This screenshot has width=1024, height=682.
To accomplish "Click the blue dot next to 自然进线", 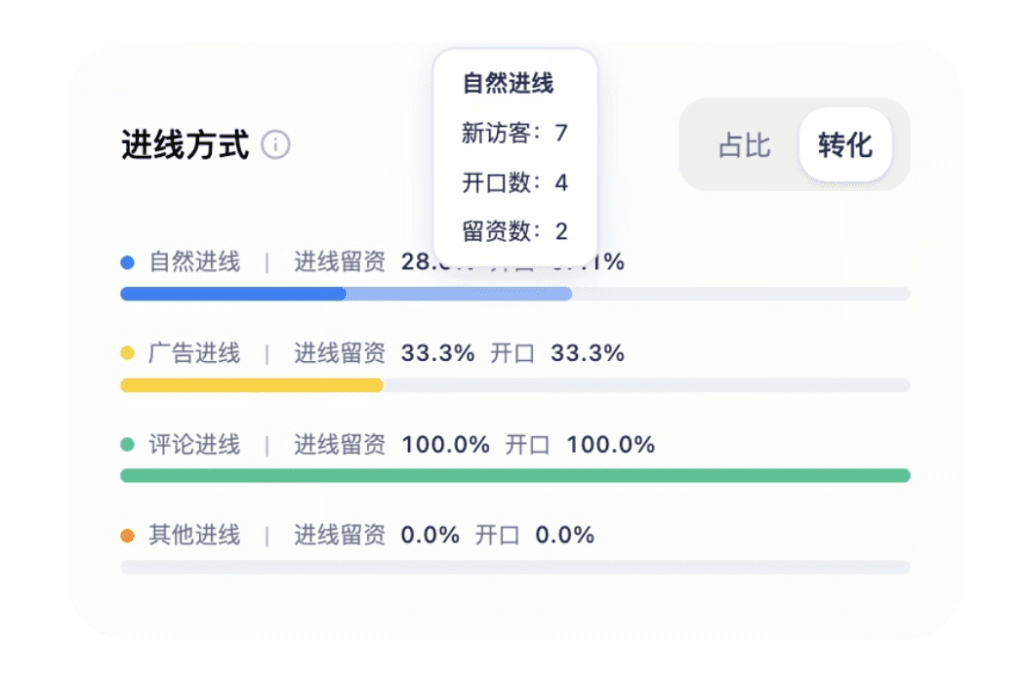I will pyautogui.click(x=127, y=263).
